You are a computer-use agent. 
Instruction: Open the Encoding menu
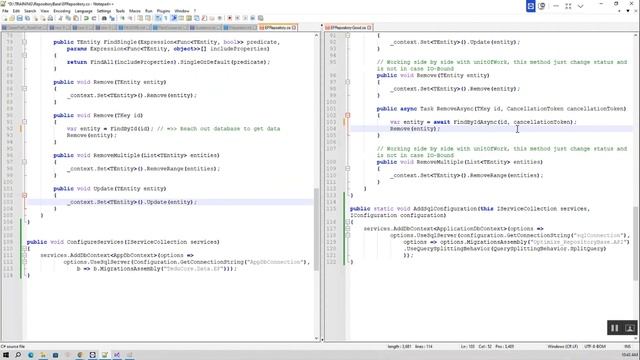tap(62, 11)
